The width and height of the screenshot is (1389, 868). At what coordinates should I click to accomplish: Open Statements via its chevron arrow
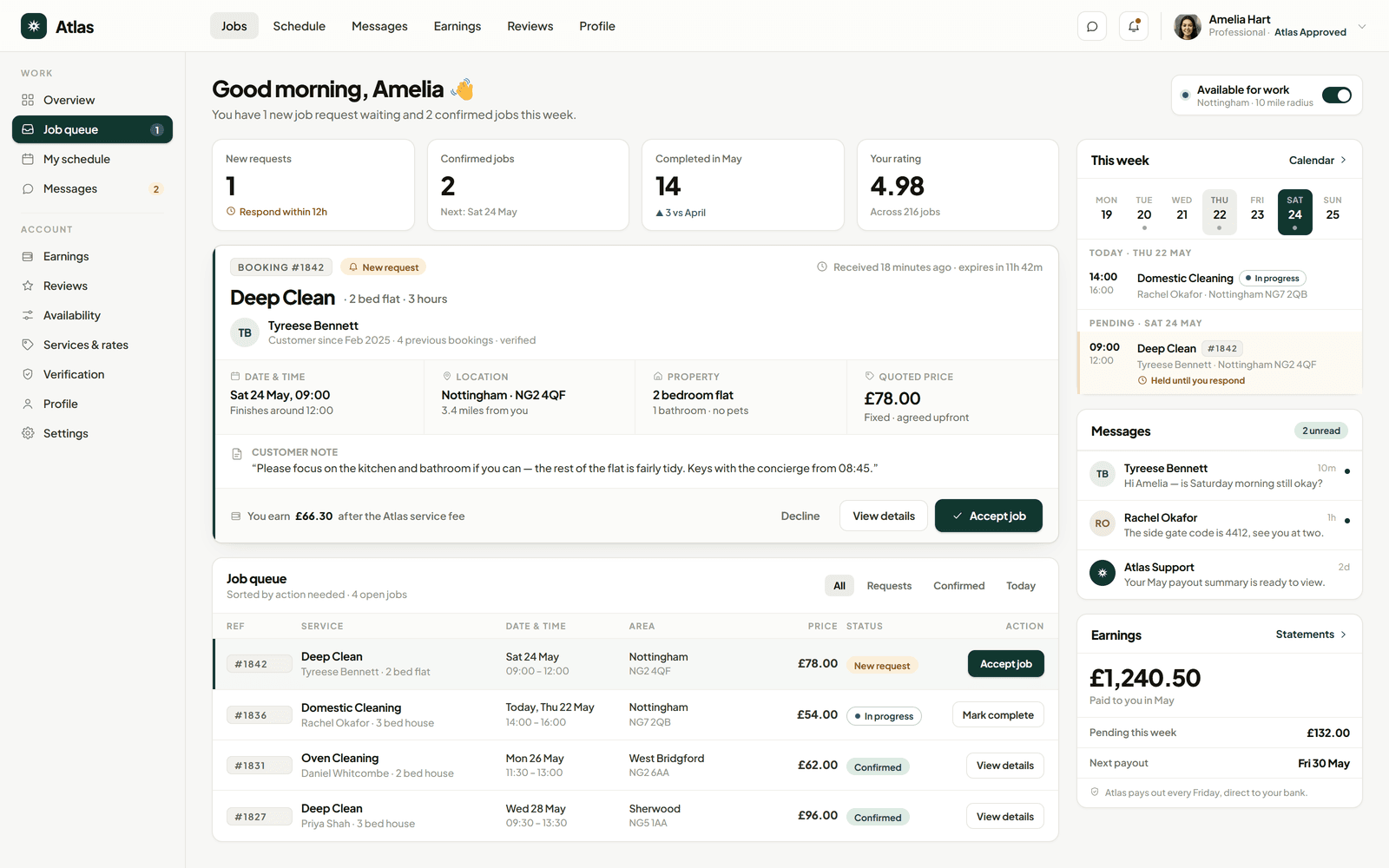1343,635
